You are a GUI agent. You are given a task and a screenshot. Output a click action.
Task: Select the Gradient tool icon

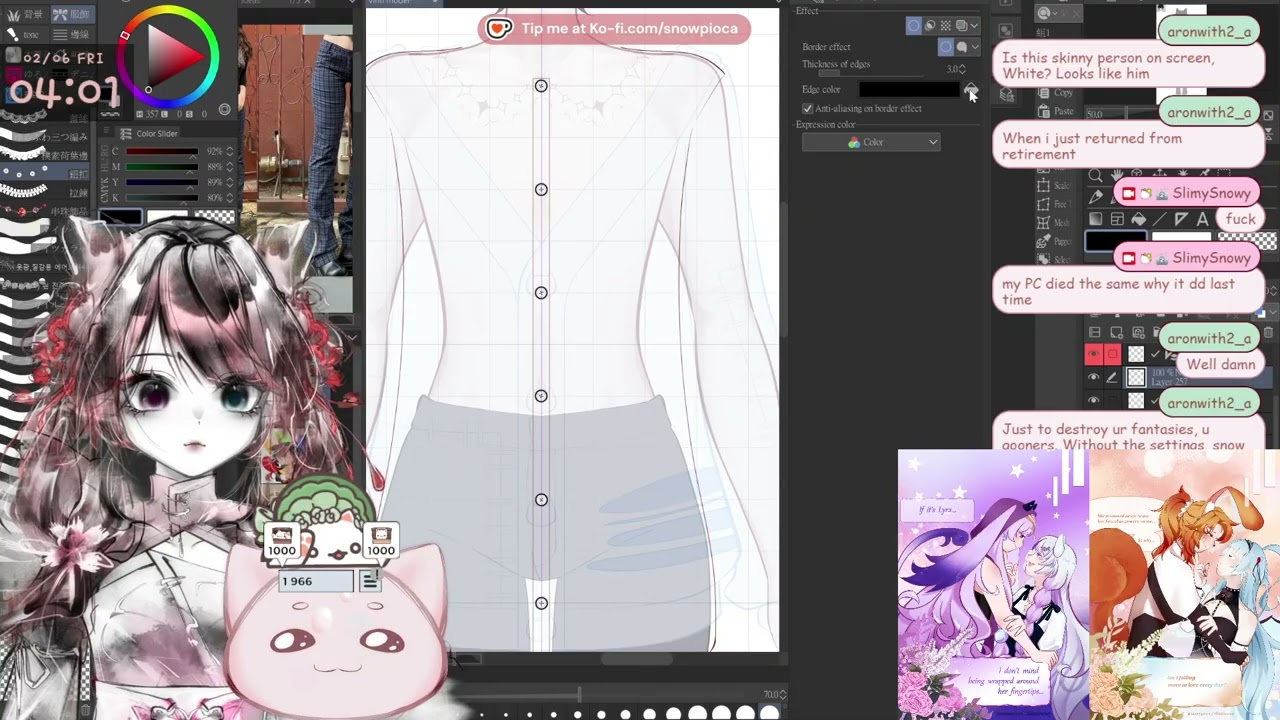1095,219
